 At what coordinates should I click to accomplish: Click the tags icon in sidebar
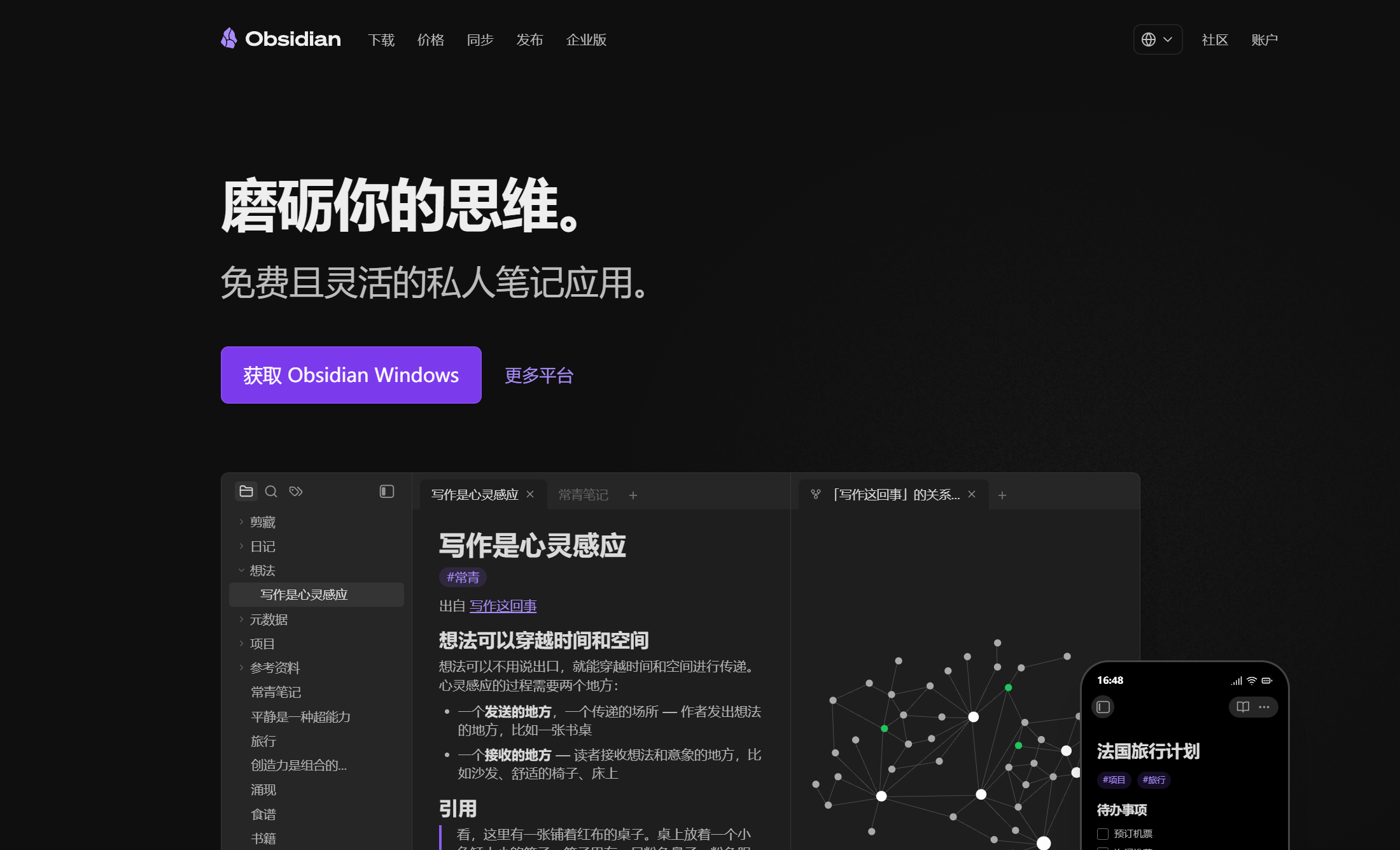point(296,491)
